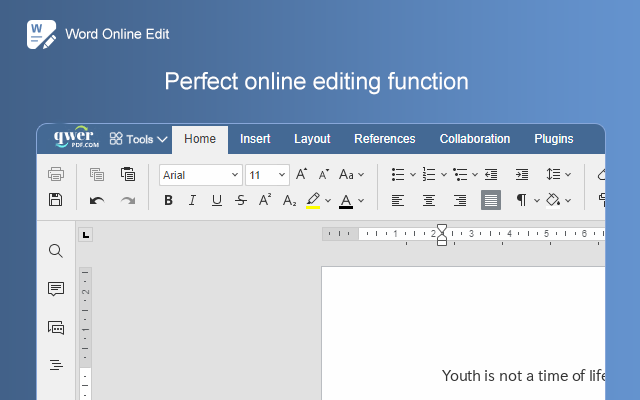Click the Paste icon
The width and height of the screenshot is (640, 400).
coord(128,174)
